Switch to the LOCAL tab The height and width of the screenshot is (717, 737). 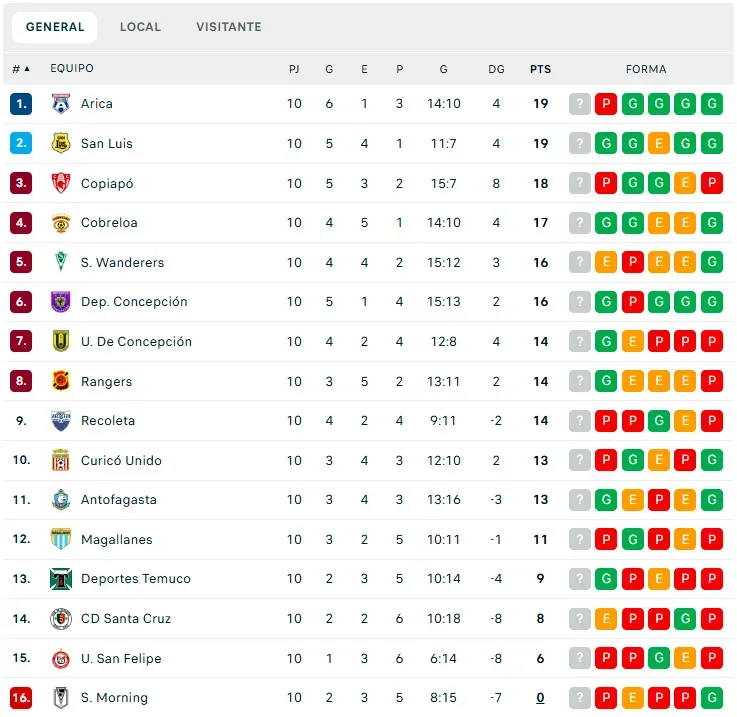click(140, 27)
